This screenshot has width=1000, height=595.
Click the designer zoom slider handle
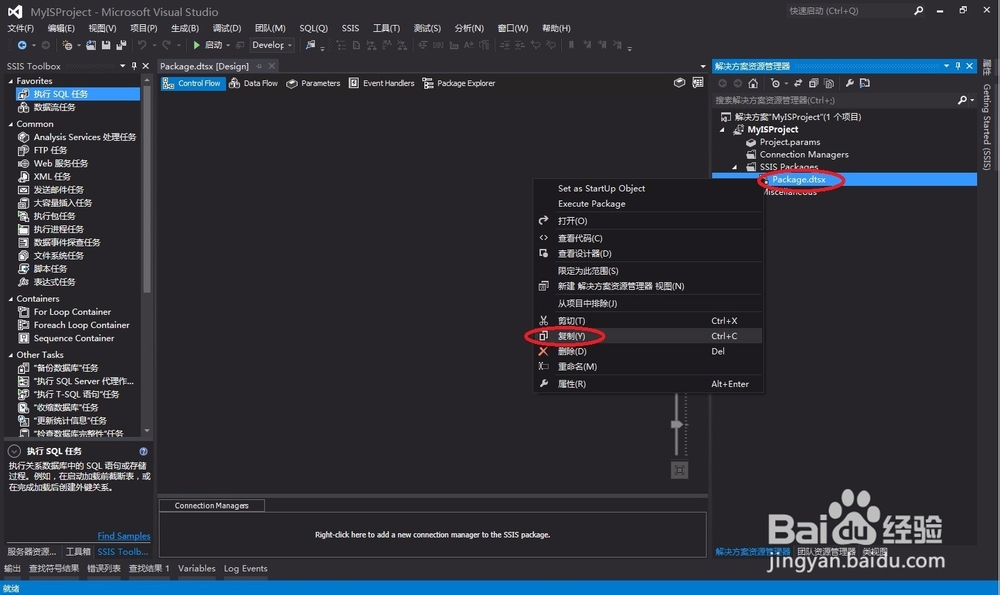(677, 424)
